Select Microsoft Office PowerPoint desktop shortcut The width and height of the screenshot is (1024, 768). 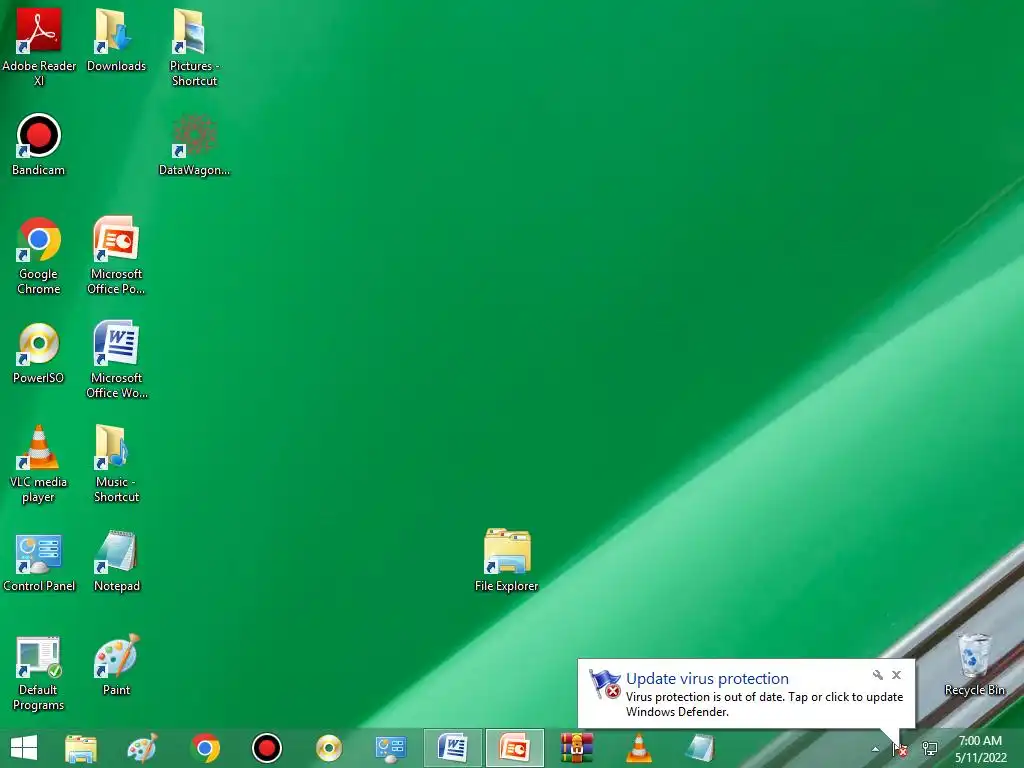(x=116, y=255)
